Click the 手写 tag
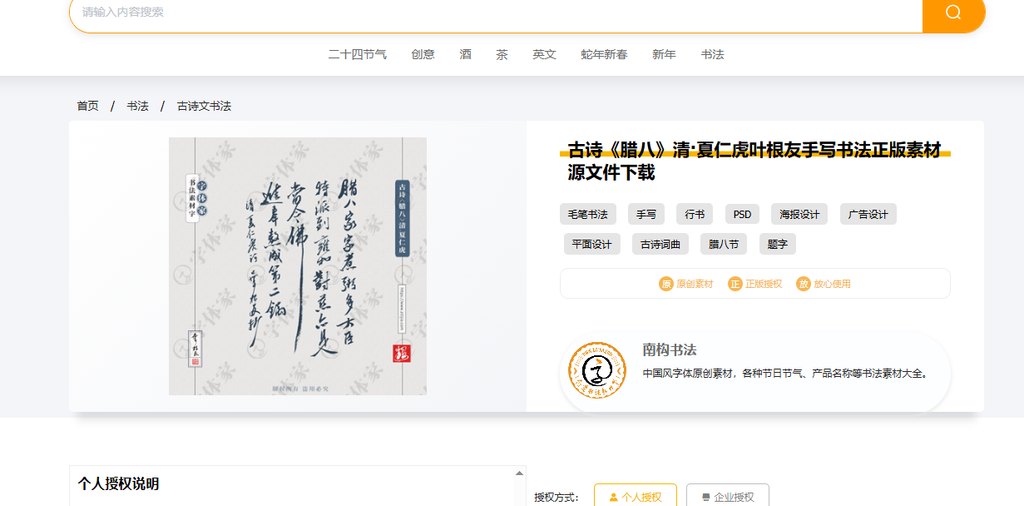The width and height of the screenshot is (1024, 506). 647,214
